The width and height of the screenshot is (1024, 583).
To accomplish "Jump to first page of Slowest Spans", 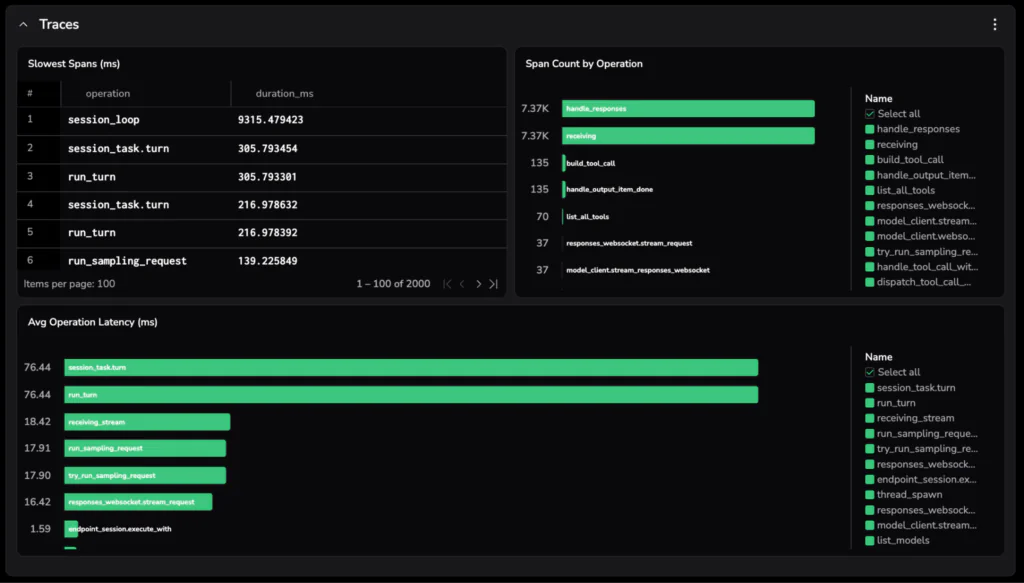I will [x=447, y=284].
